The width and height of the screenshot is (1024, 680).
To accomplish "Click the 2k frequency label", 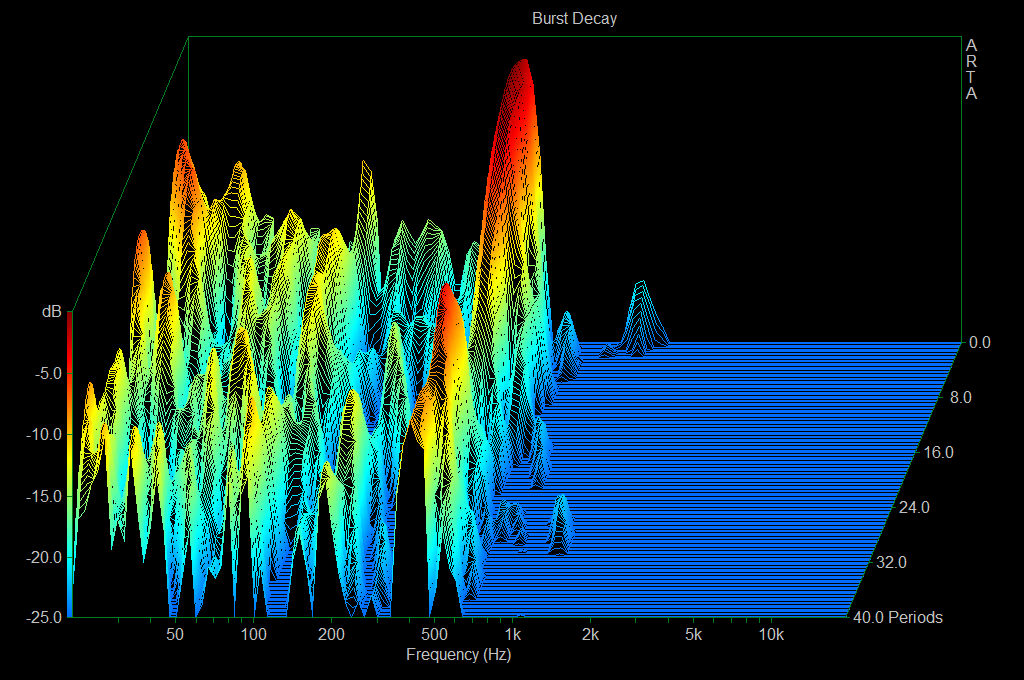I will tap(590, 634).
